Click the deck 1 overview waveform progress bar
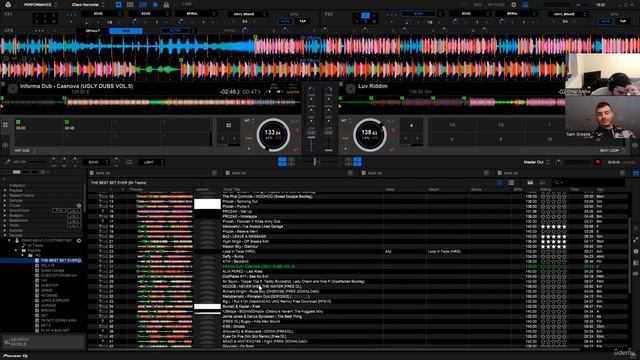 (x=150, y=102)
